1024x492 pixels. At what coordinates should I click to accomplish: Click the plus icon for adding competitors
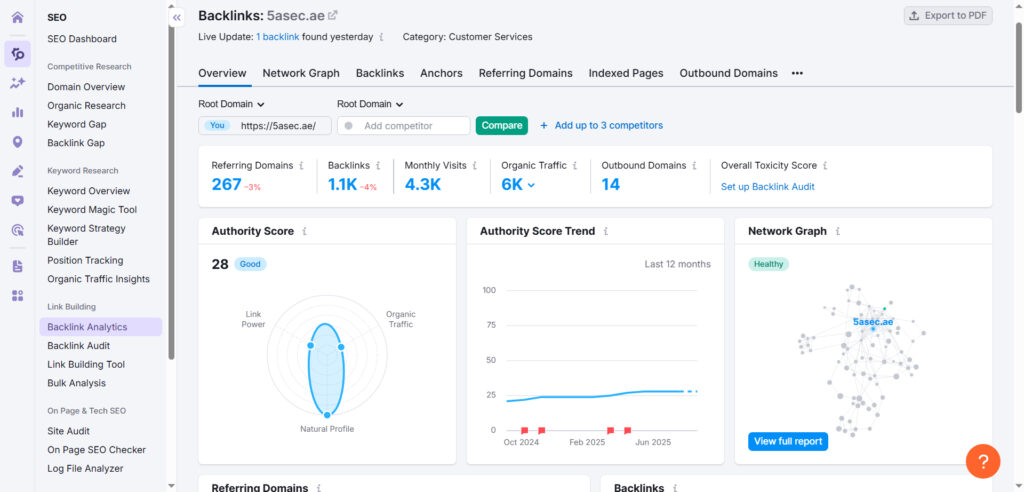543,125
